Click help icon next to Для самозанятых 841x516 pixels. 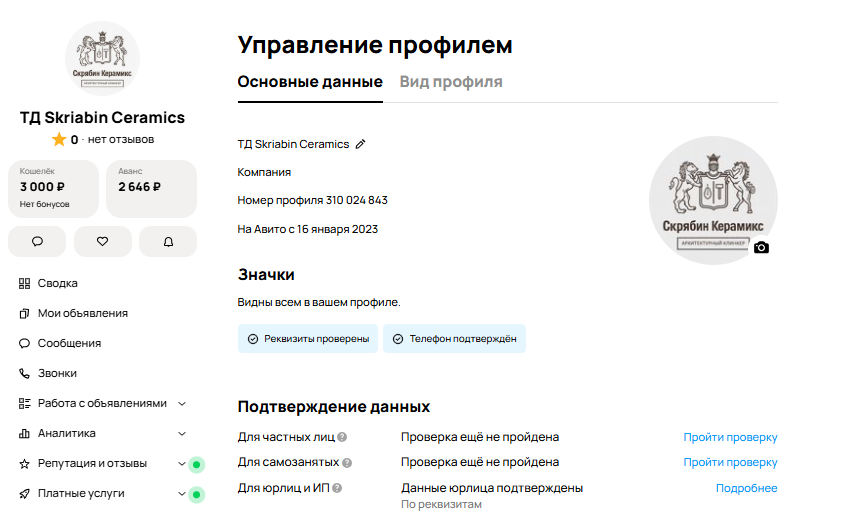coord(347,463)
